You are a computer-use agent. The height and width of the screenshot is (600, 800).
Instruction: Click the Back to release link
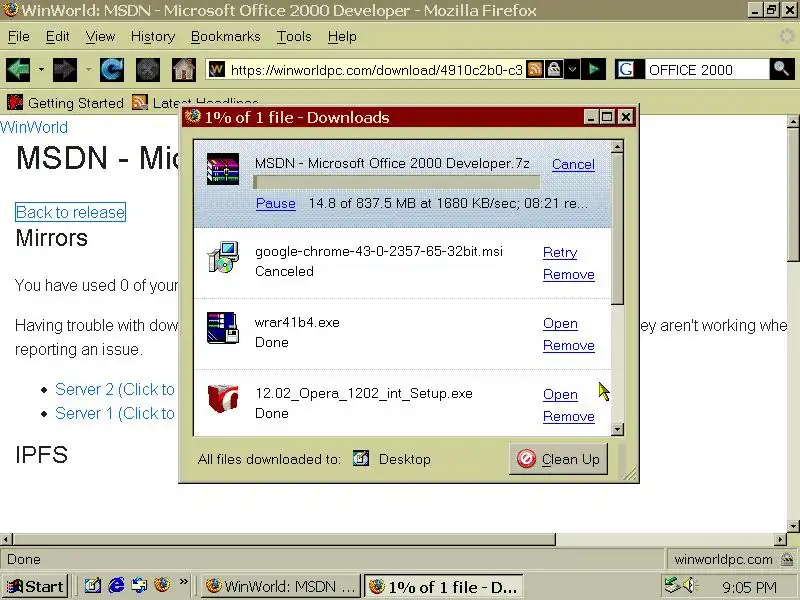click(x=70, y=212)
